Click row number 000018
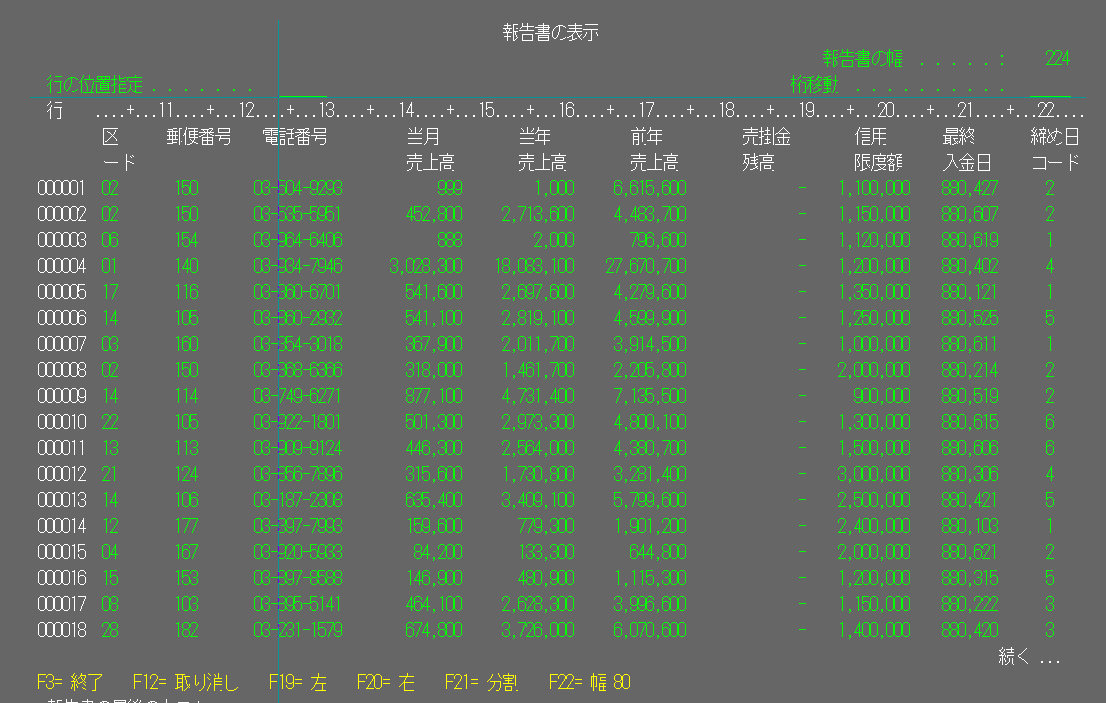The height and width of the screenshot is (703, 1106). 61,630
